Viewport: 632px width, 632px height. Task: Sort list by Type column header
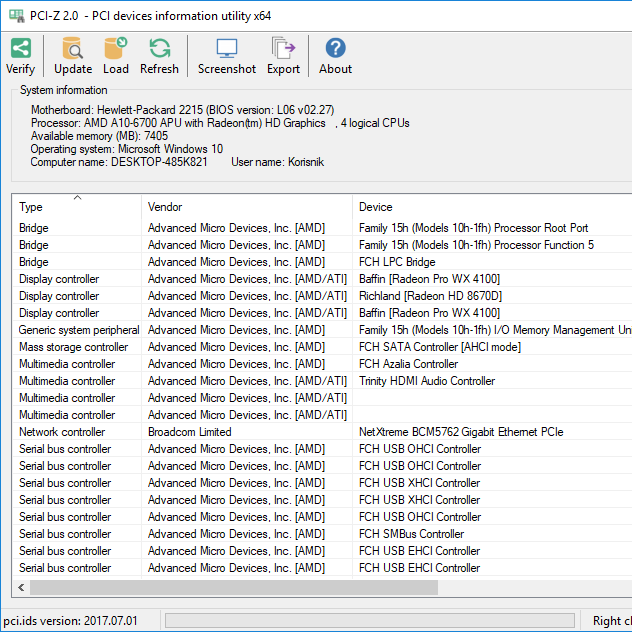pyautogui.click(x=76, y=207)
